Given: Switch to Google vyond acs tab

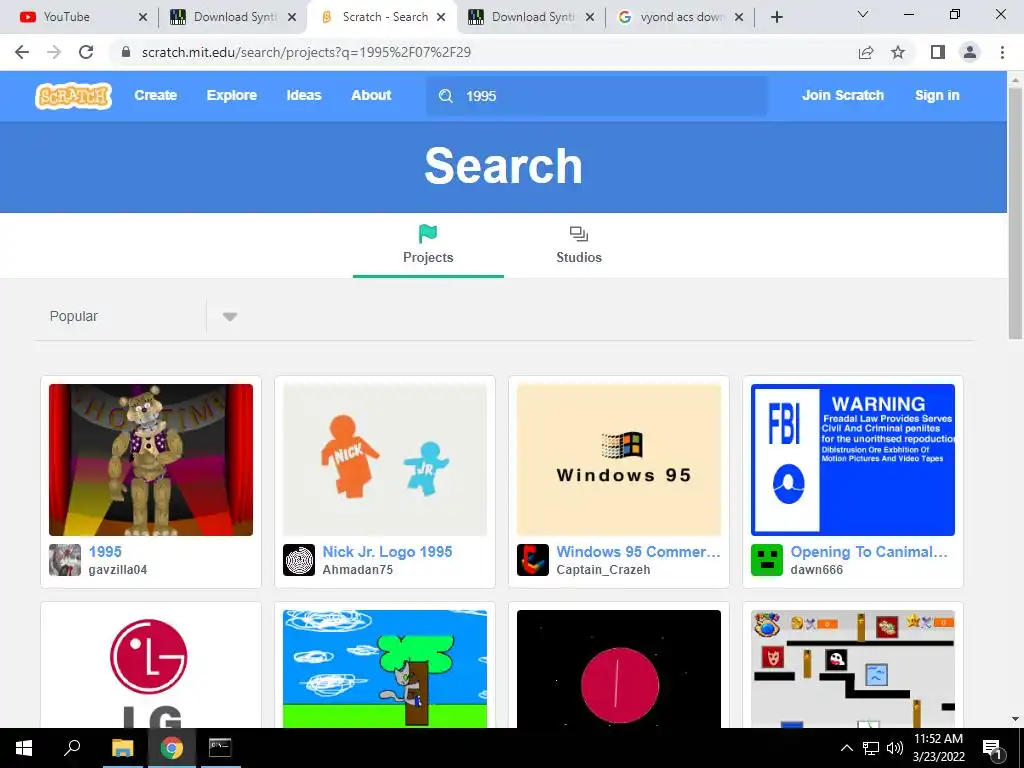Looking at the screenshot, I should pyautogui.click(x=679, y=17).
